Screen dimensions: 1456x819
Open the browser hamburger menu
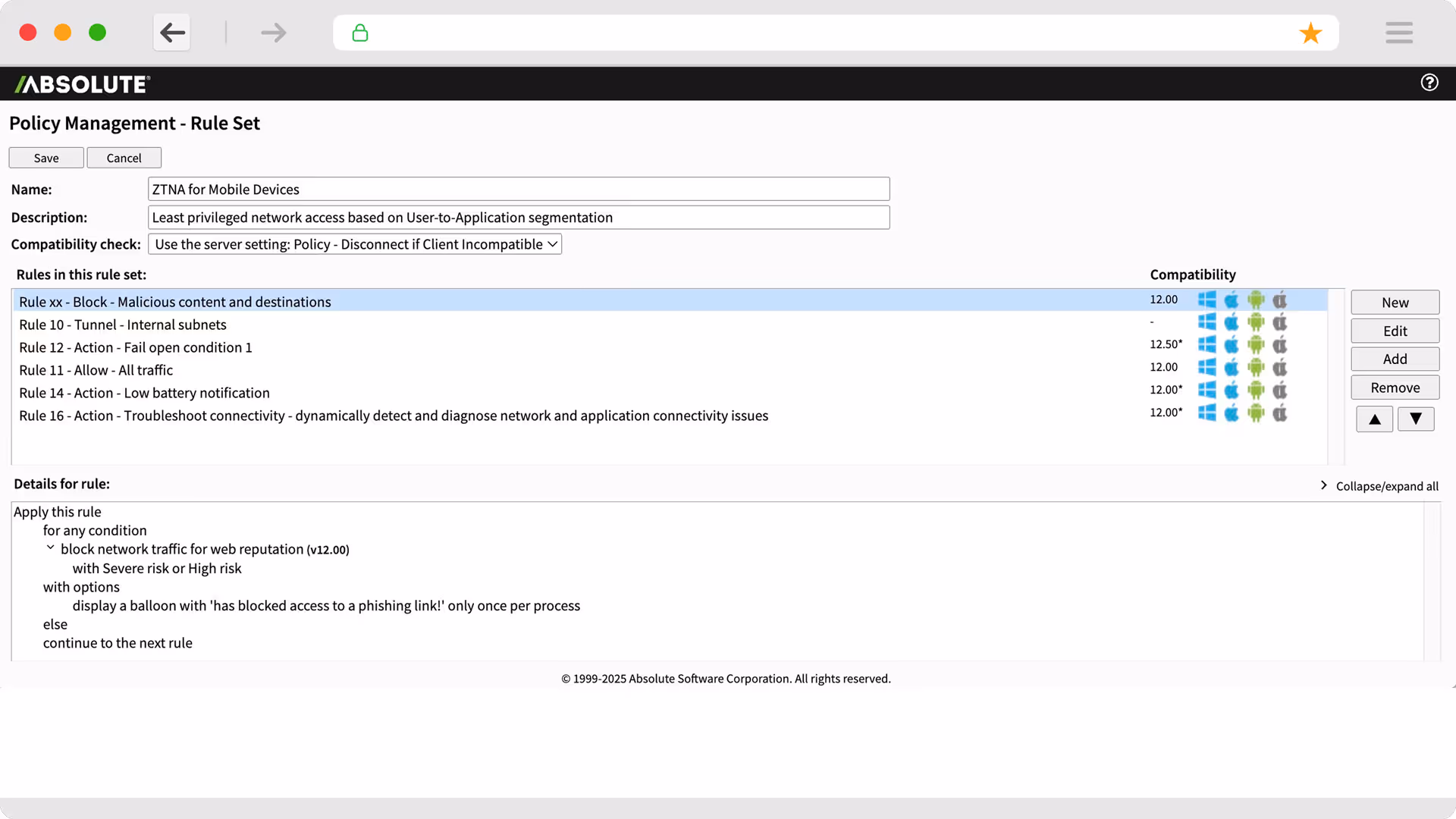click(1398, 33)
